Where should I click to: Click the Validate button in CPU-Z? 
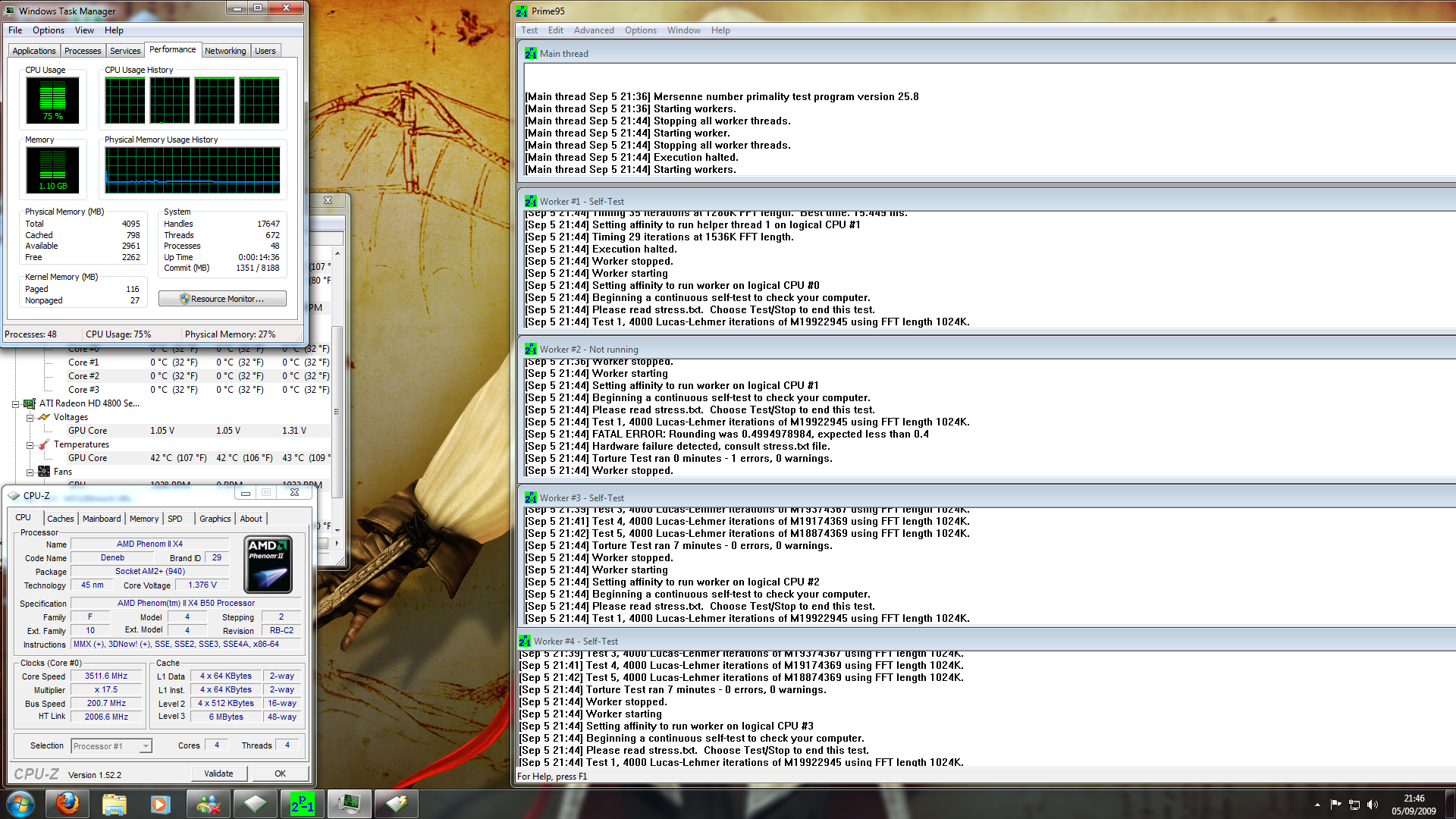(x=218, y=773)
